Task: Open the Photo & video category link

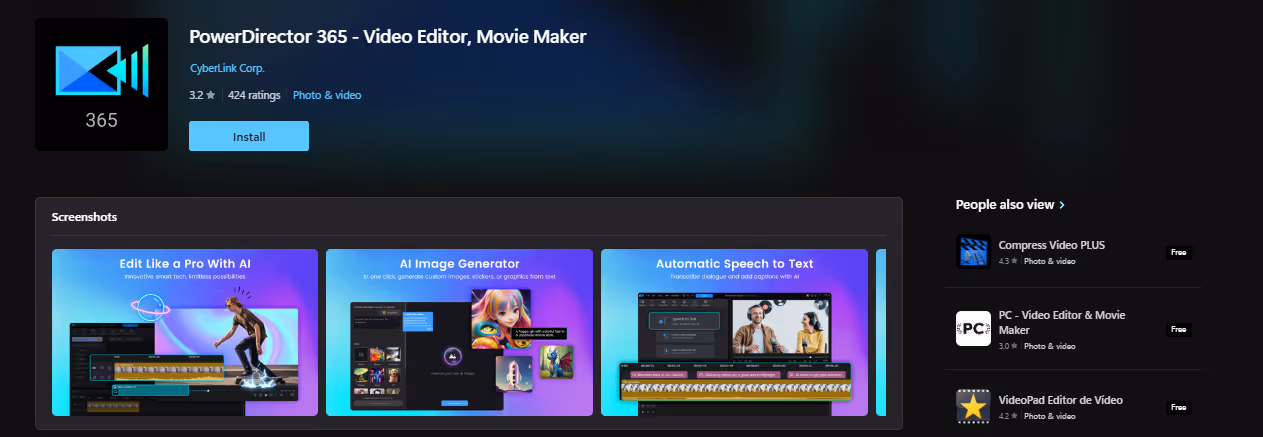Action: 327,95
